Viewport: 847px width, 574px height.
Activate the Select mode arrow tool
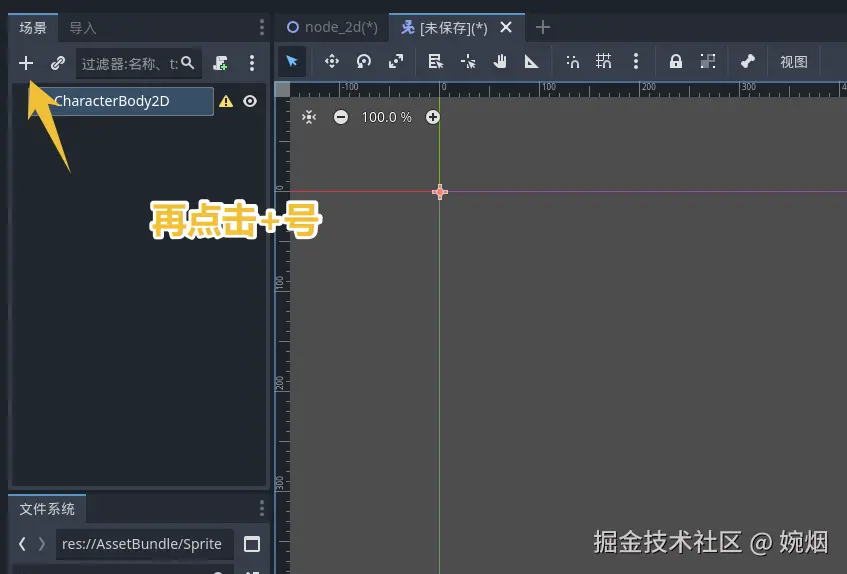tap(292, 61)
